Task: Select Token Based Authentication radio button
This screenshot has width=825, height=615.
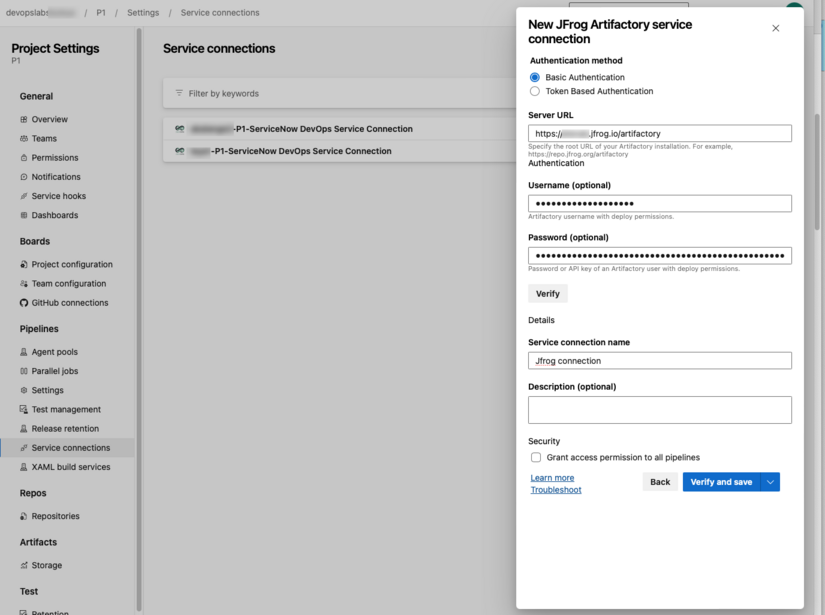Action: click(x=535, y=92)
